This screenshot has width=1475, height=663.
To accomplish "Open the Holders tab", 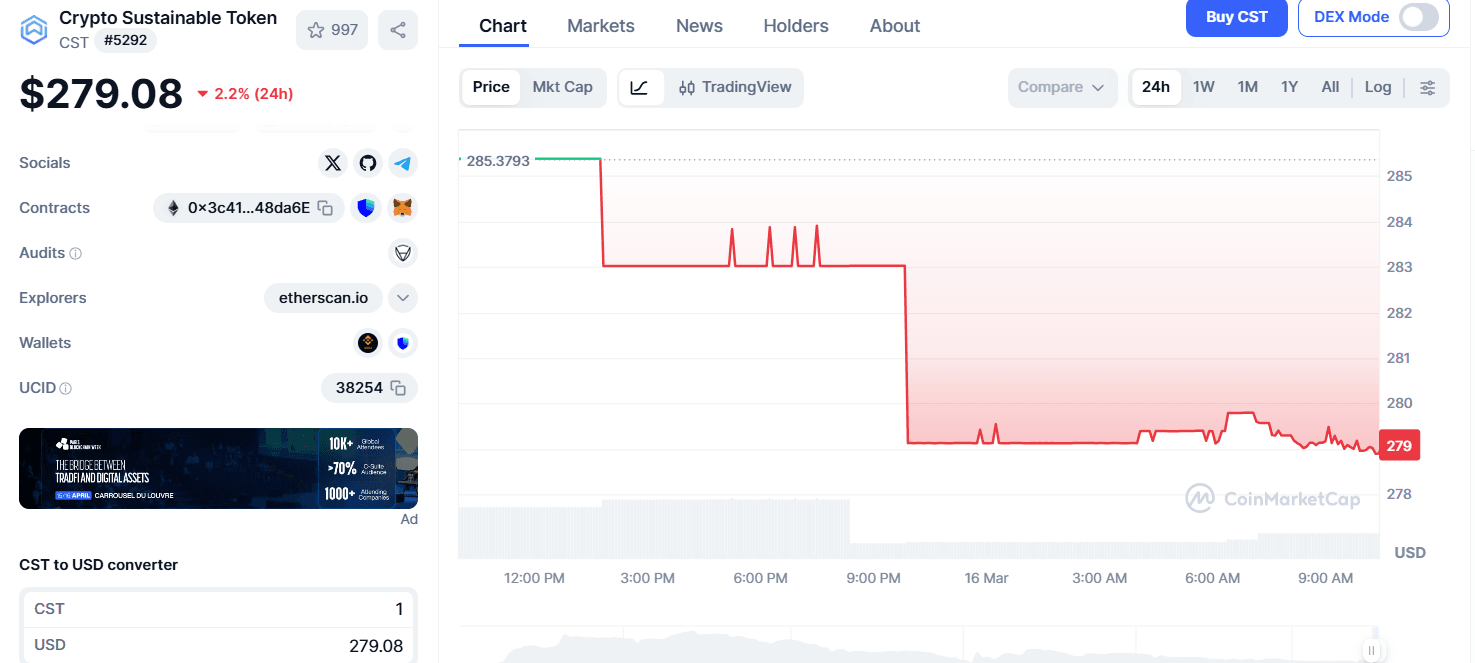I will pos(796,25).
